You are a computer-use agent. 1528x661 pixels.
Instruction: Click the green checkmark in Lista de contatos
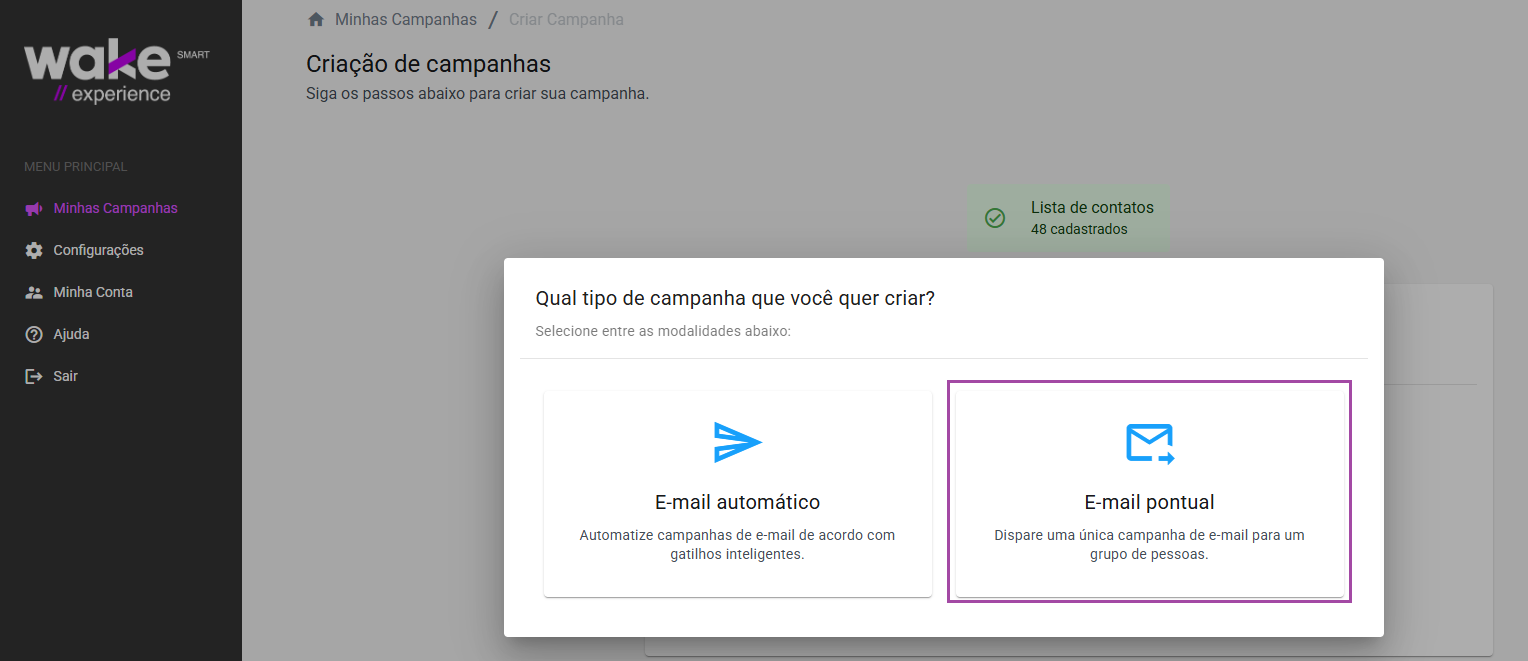click(x=995, y=218)
